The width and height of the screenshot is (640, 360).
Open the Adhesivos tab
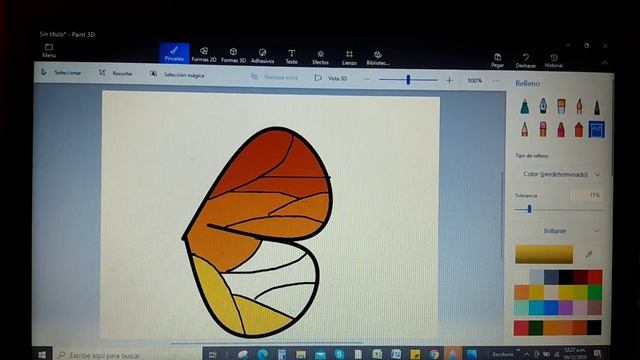(x=262, y=56)
